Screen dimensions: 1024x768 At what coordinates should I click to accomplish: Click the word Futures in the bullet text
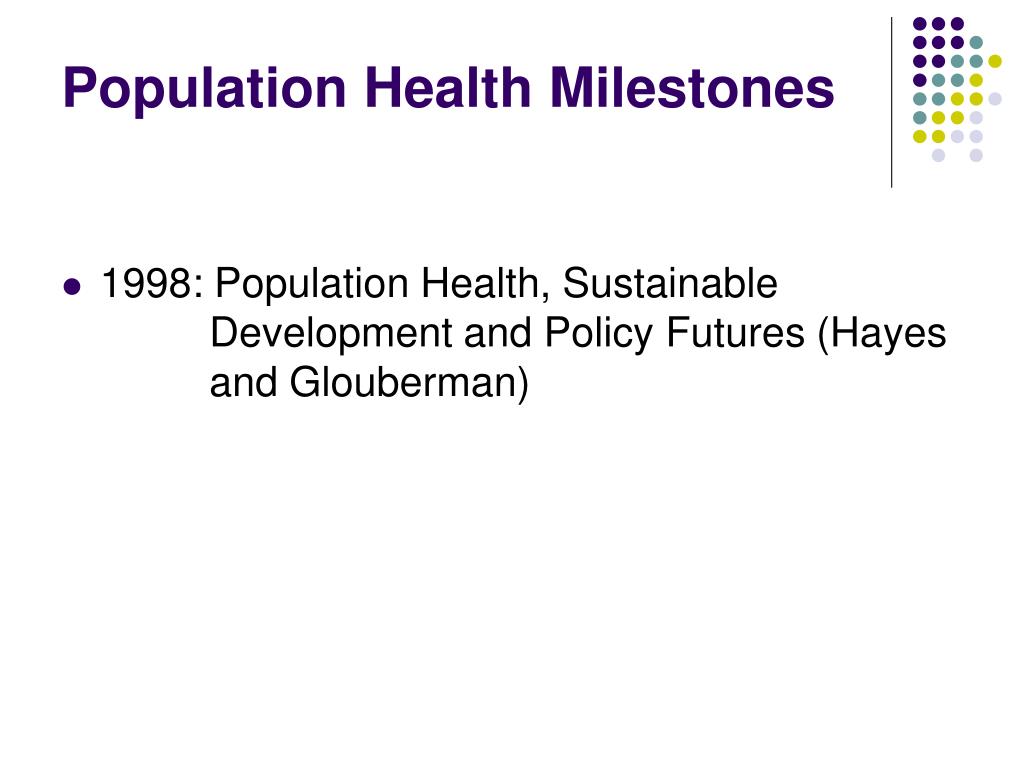coord(735,334)
